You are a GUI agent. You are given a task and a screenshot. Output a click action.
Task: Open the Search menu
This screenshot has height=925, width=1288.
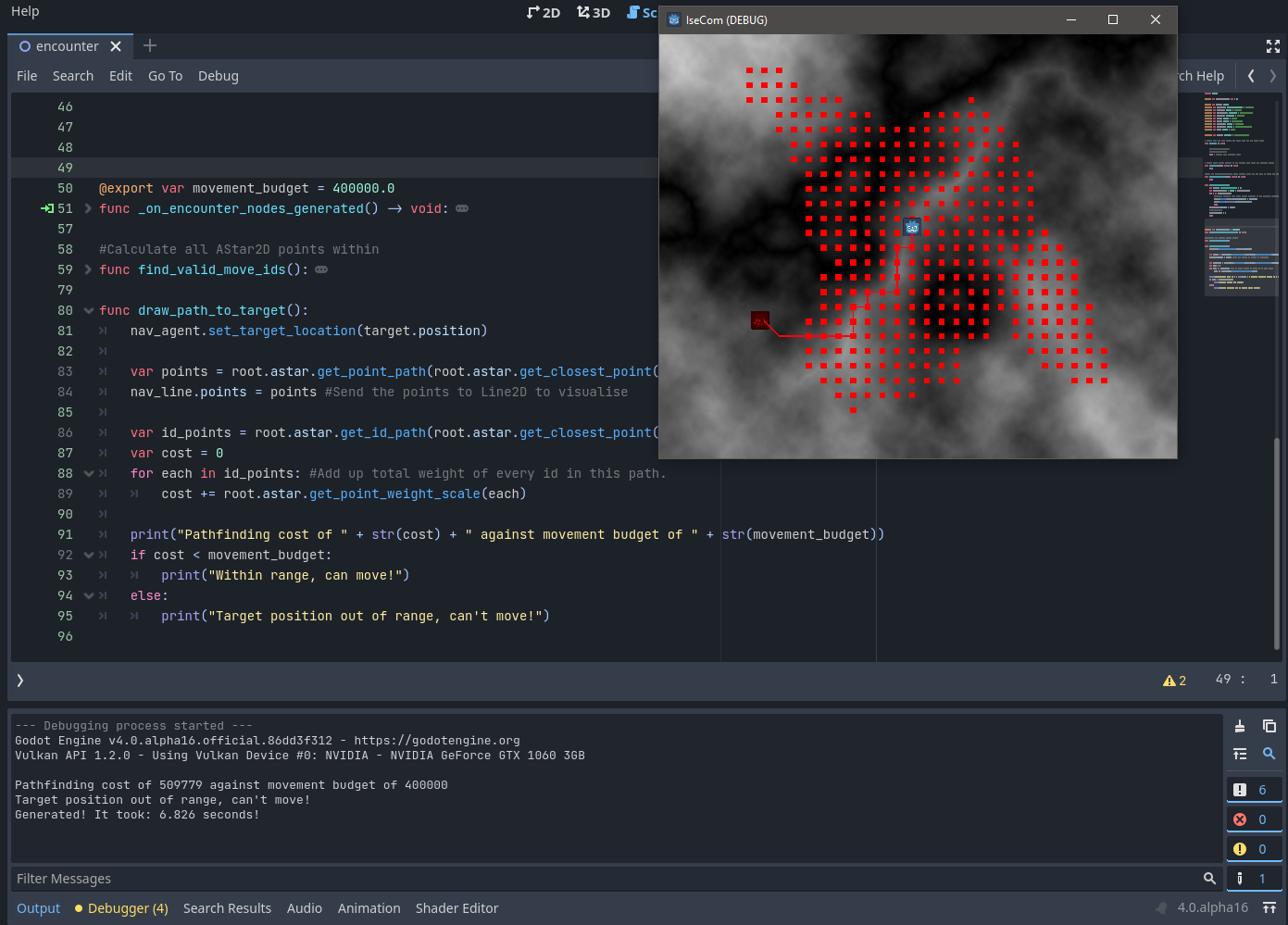(73, 76)
